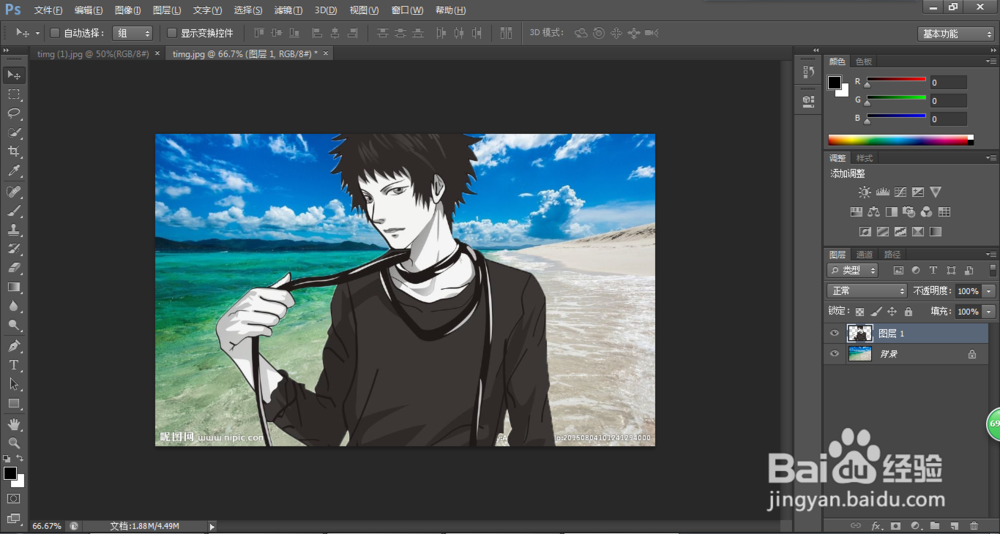Hide the 背景 layer eye icon
The height and width of the screenshot is (534, 1000).
tap(834, 353)
